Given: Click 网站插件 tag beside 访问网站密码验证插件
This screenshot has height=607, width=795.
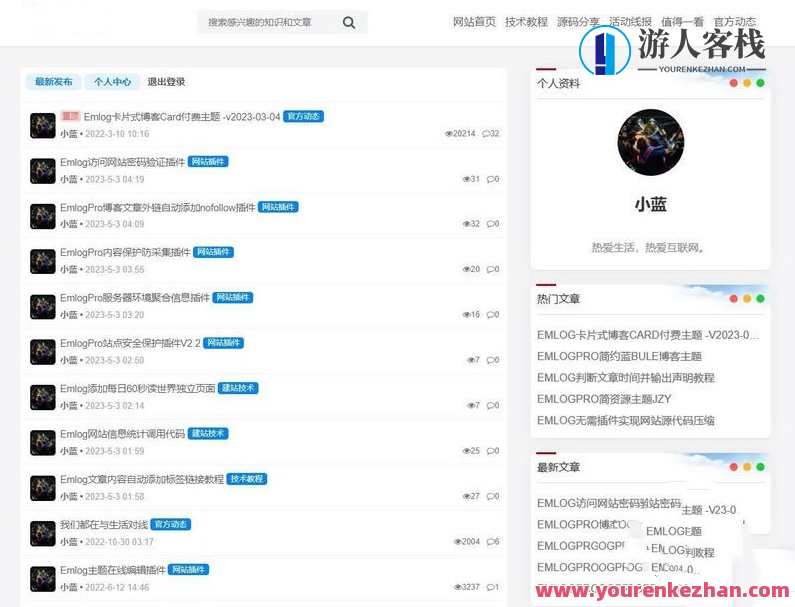Looking at the screenshot, I should (208, 162).
